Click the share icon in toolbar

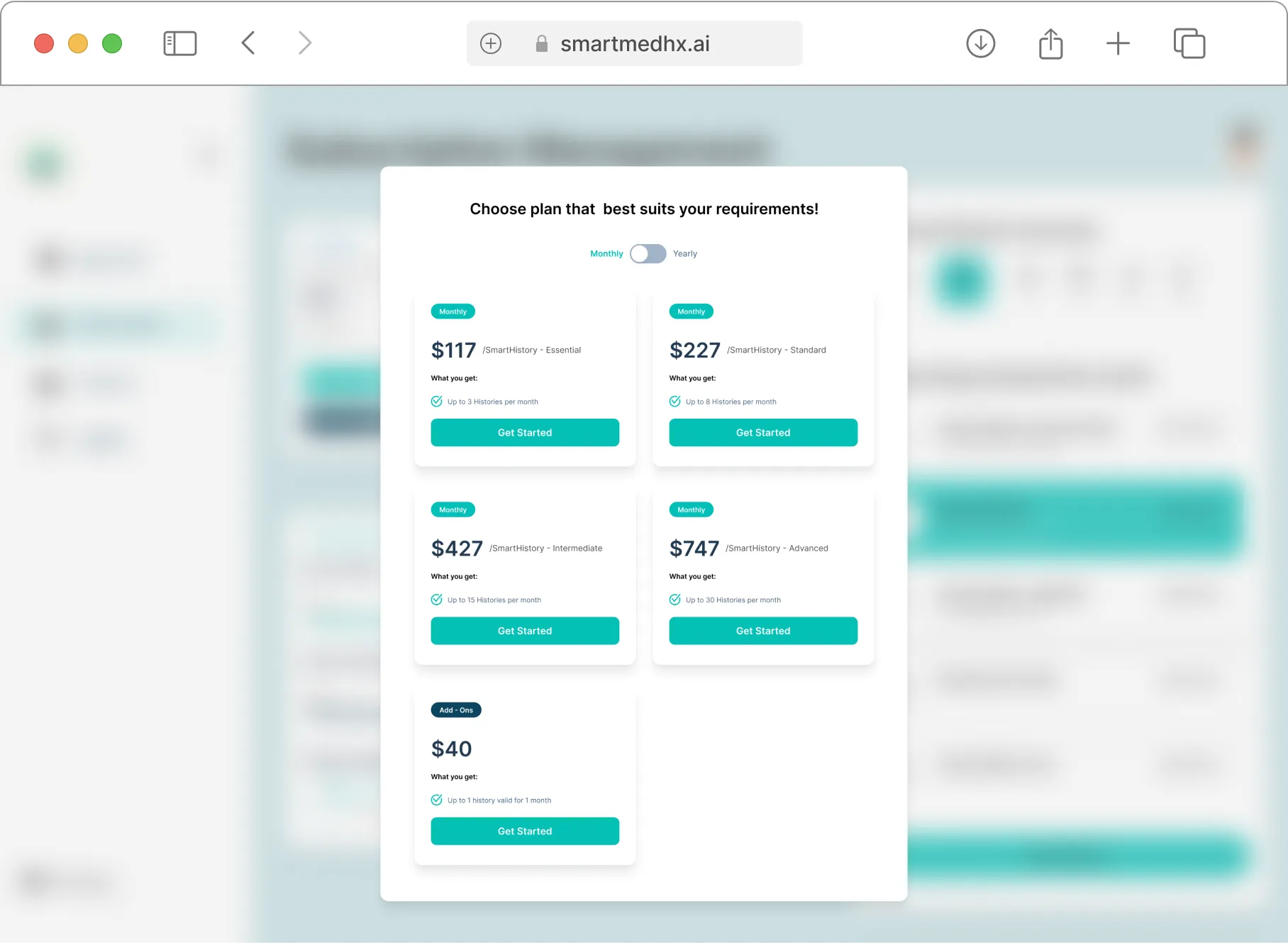click(1050, 43)
